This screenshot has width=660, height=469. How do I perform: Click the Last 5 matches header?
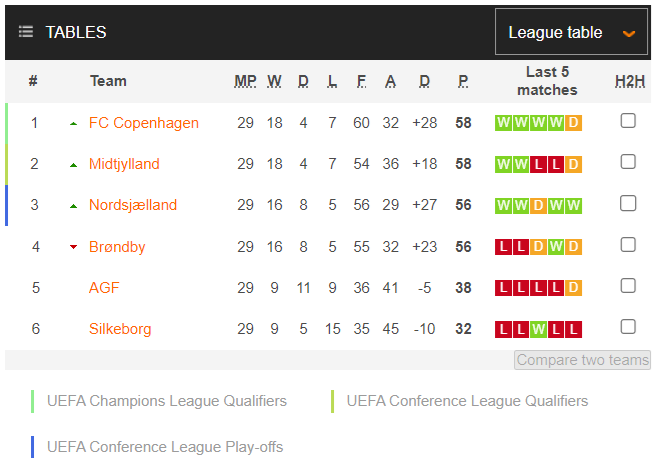(547, 81)
